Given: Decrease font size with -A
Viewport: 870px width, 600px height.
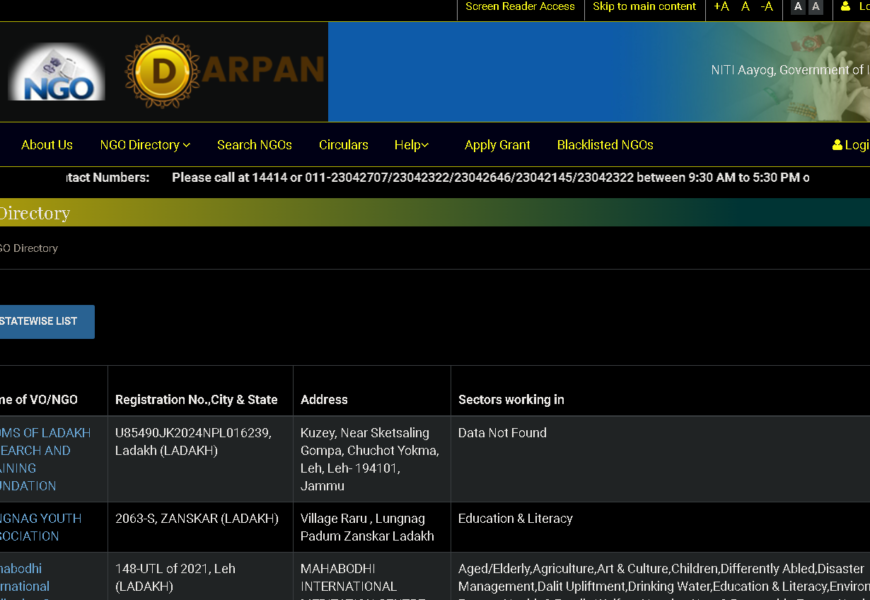Looking at the screenshot, I should (767, 7).
